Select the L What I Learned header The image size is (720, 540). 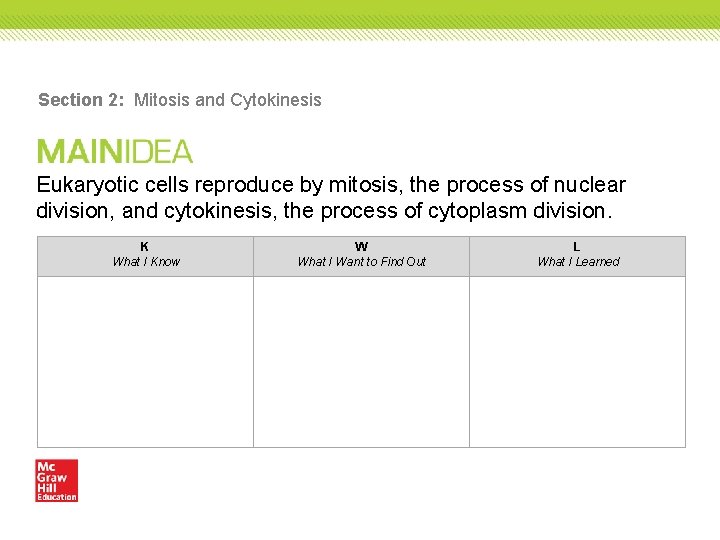pyautogui.click(x=578, y=256)
